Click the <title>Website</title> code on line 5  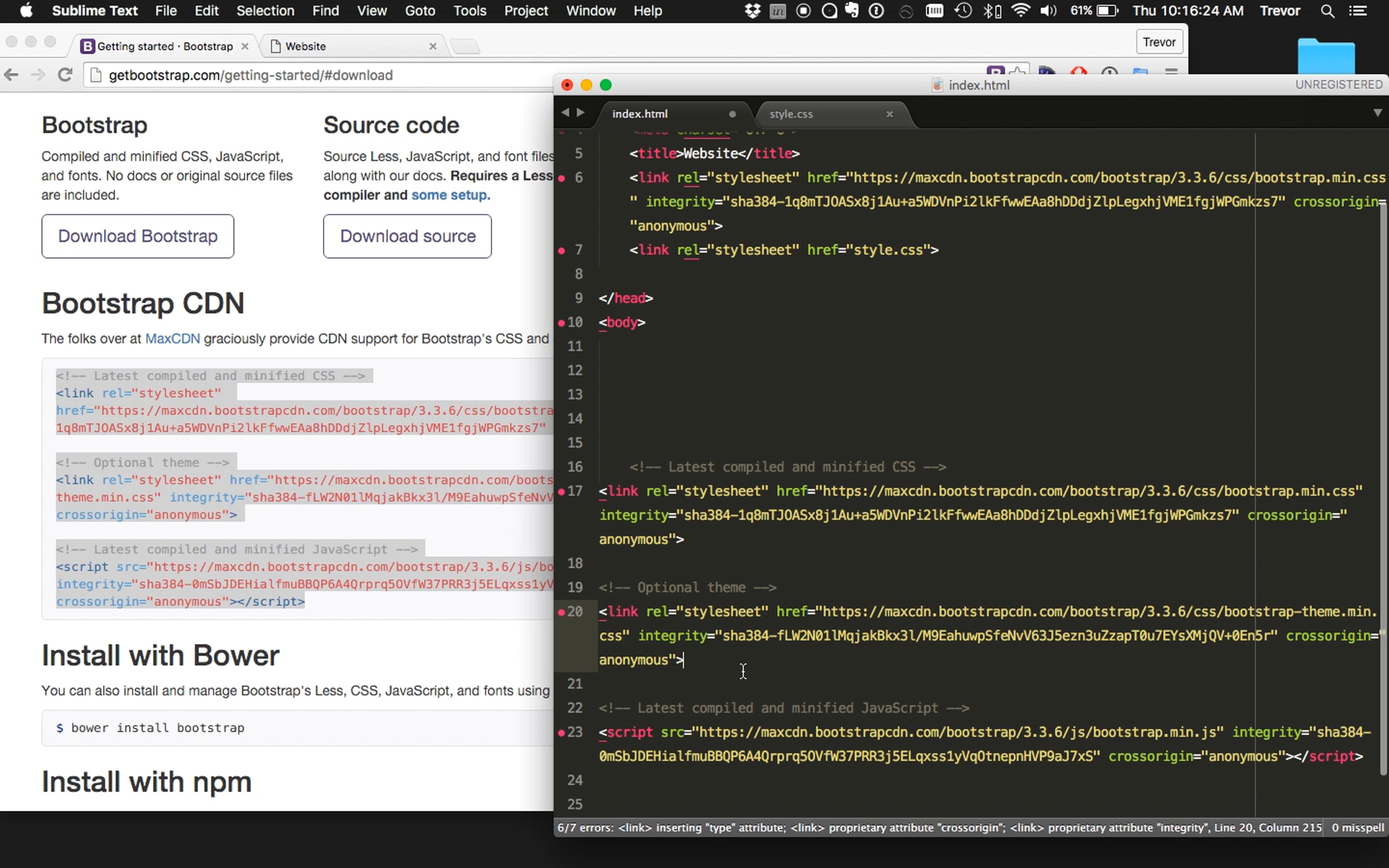click(714, 153)
